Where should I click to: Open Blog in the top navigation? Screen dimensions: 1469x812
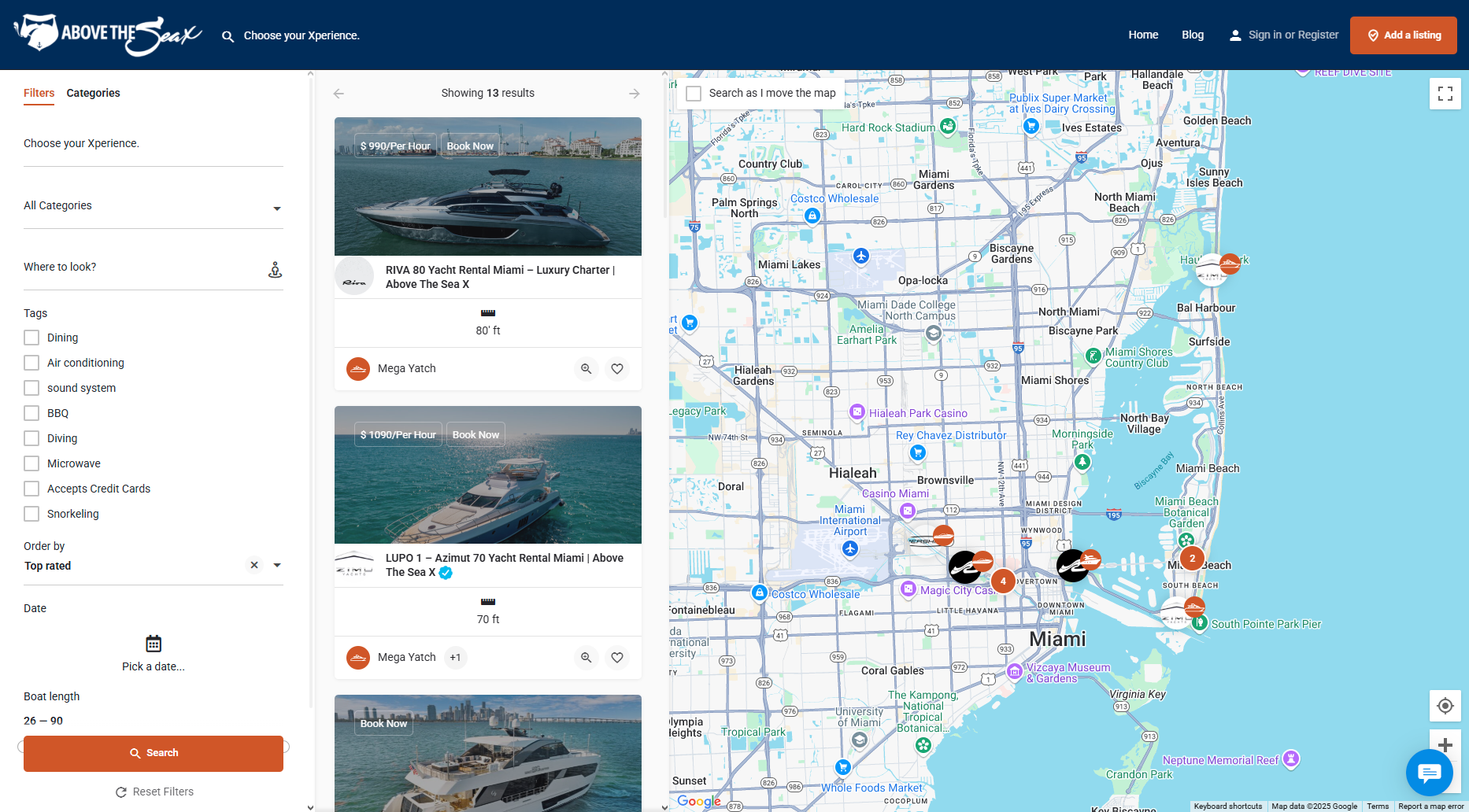(1193, 35)
